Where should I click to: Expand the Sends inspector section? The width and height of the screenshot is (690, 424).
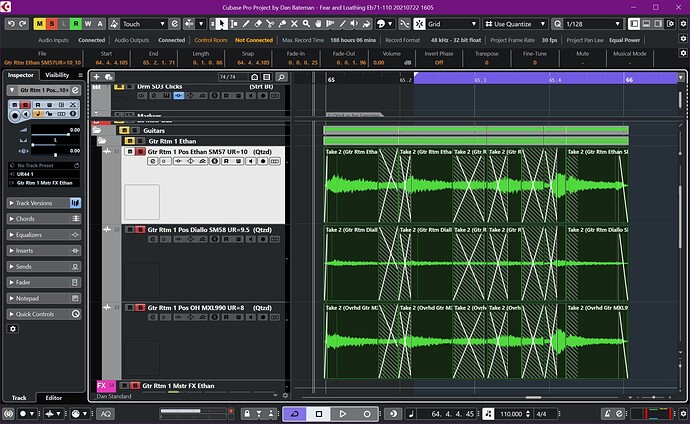pyautogui.click(x=44, y=266)
